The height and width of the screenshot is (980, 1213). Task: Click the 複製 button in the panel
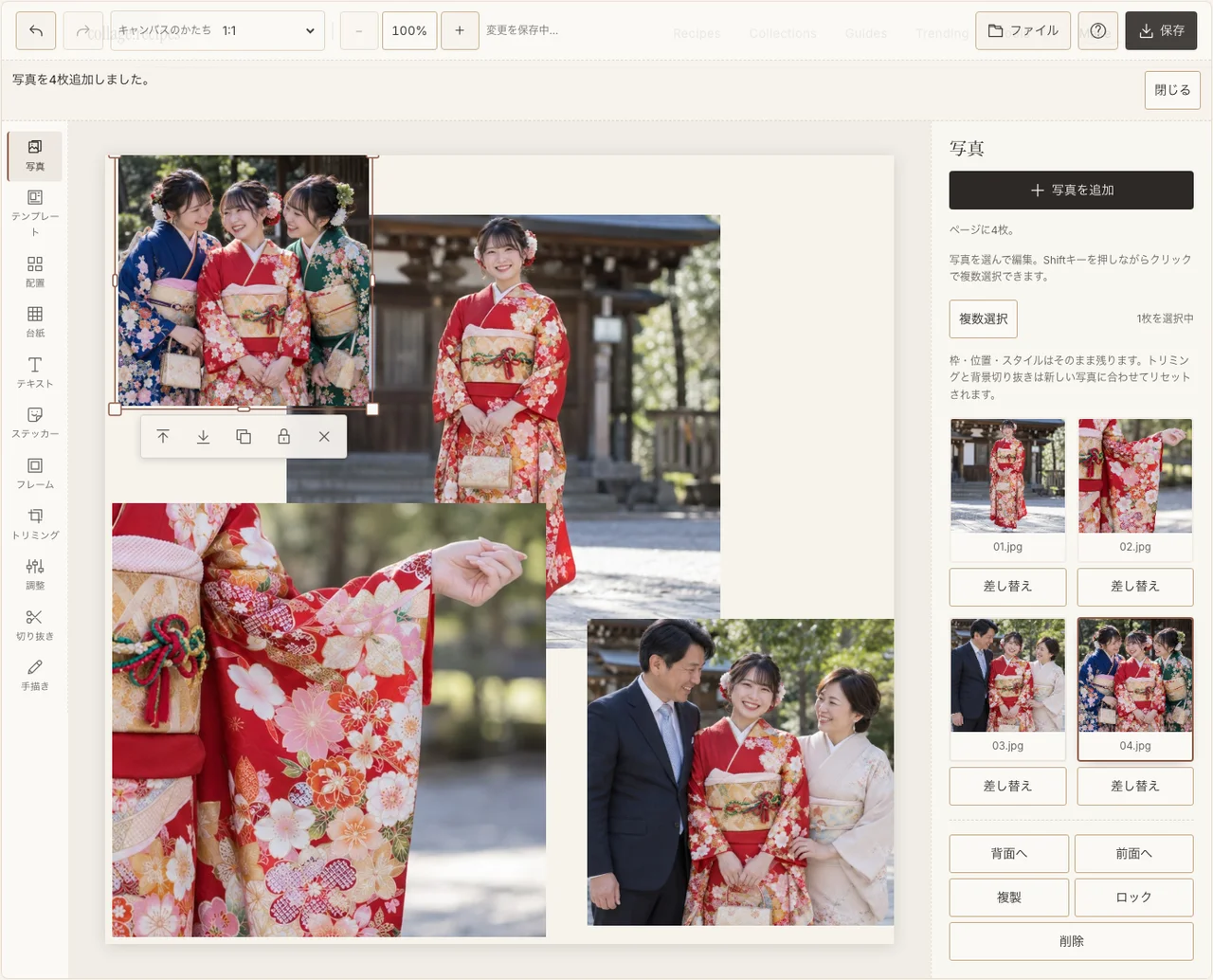1009,898
